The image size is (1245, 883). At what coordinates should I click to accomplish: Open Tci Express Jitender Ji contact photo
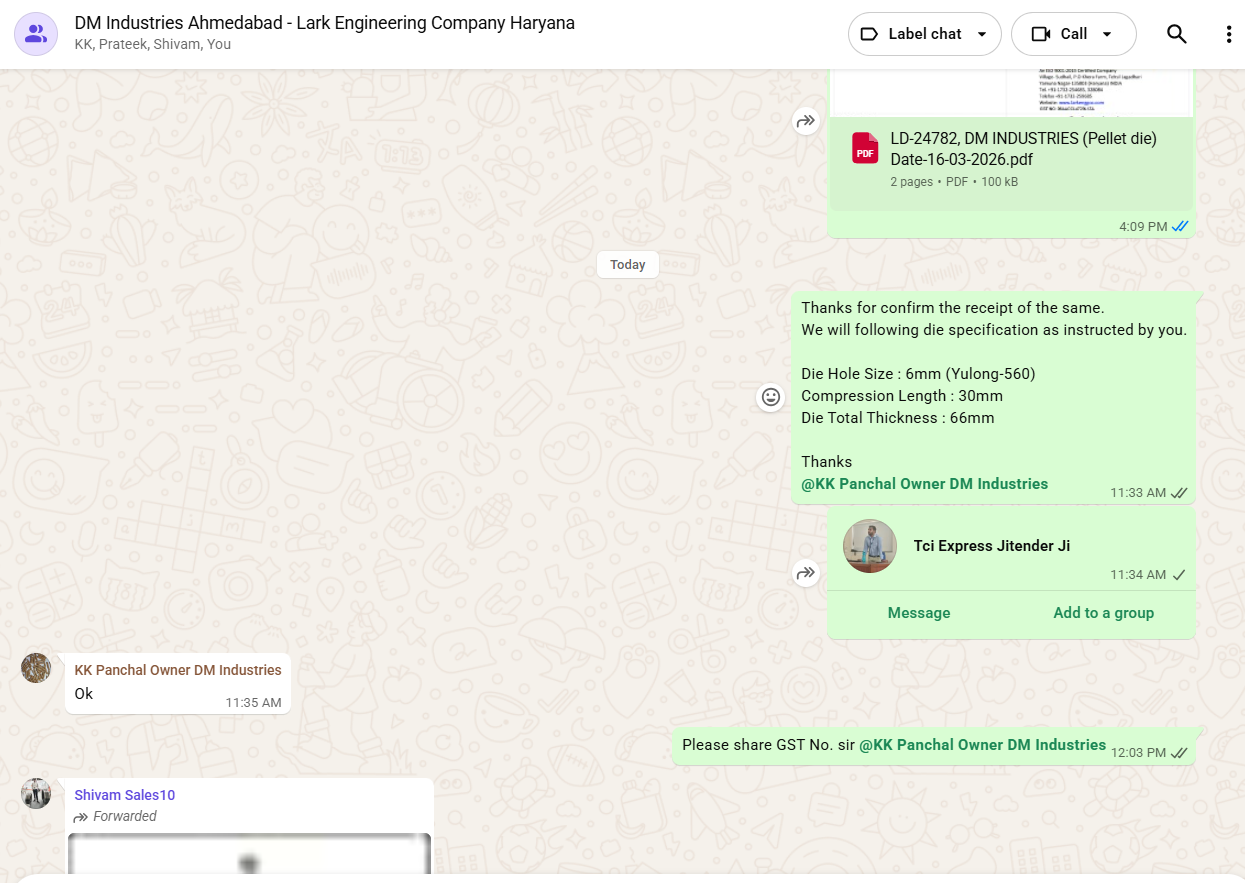(x=869, y=546)
